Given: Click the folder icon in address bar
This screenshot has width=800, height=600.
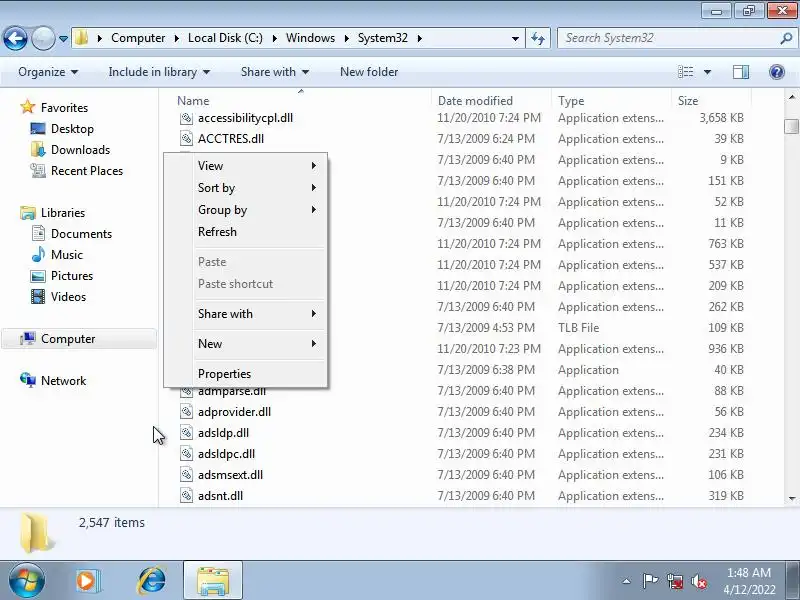Looking at the screenshot, I should [82, 38].
